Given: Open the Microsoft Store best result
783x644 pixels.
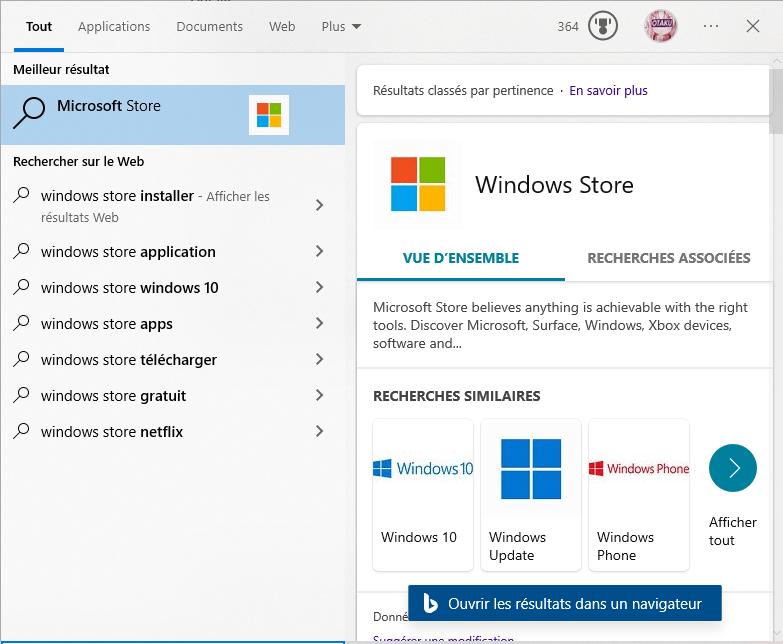Looking at the screenshot, I should [173, 115].
